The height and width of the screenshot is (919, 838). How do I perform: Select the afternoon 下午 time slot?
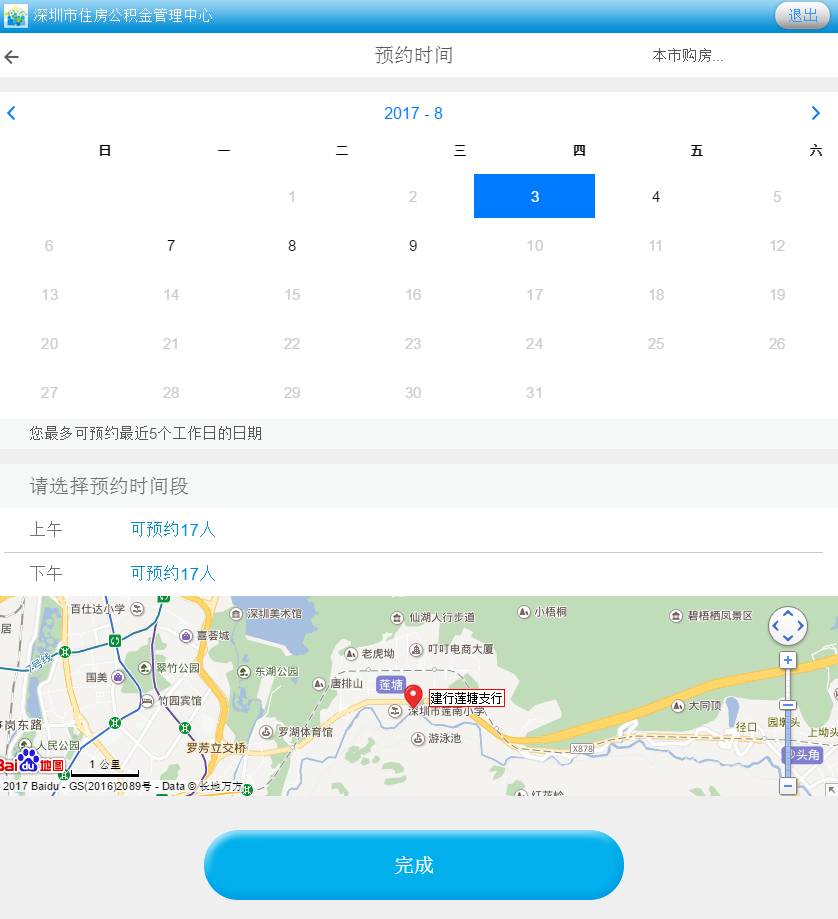[172, 574]
